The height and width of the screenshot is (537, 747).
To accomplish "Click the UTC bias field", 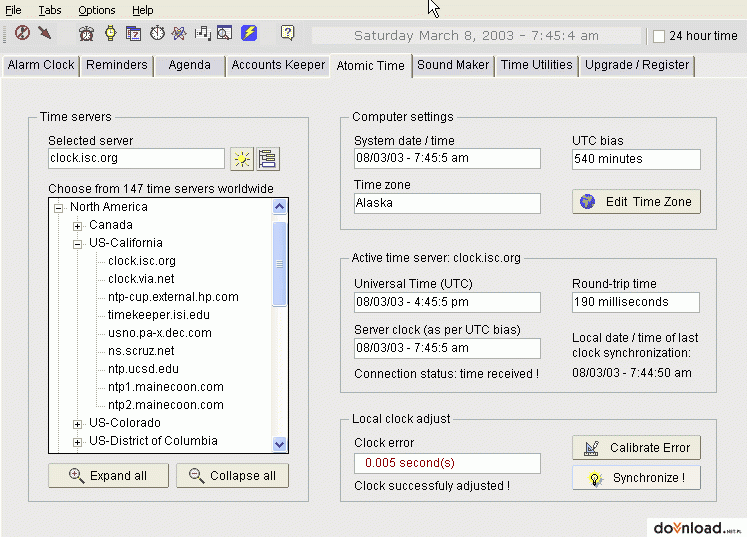I will [636, 159].
